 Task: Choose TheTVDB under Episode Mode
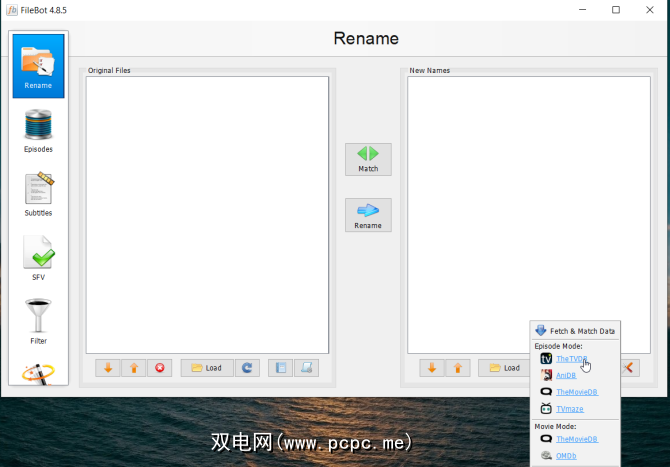click(571, 358)
